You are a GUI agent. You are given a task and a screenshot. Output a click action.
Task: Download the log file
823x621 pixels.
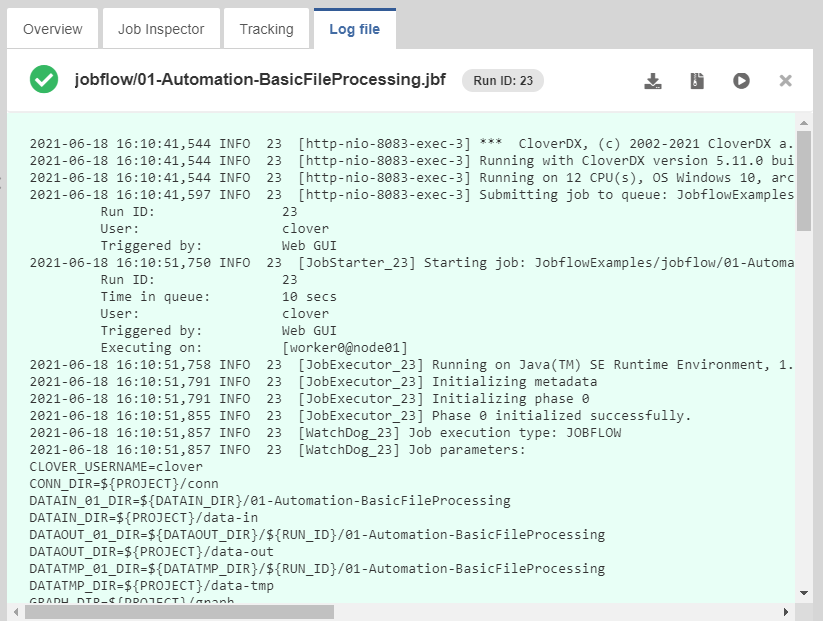coord(653,81)
